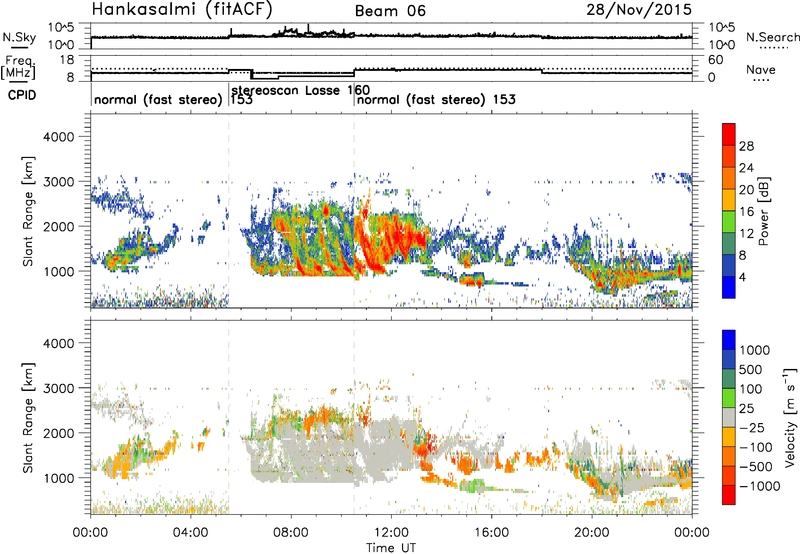
Task: Click the '4000' tick of the velocity panel
Action: click(59, 343)
